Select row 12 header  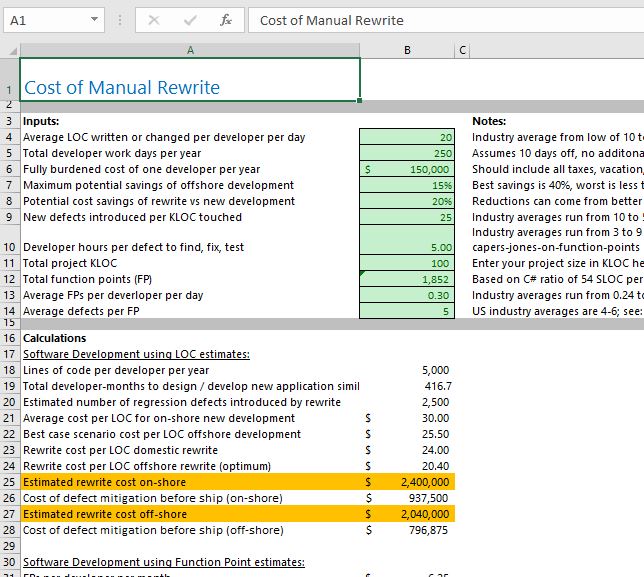(x=9, y=279)
